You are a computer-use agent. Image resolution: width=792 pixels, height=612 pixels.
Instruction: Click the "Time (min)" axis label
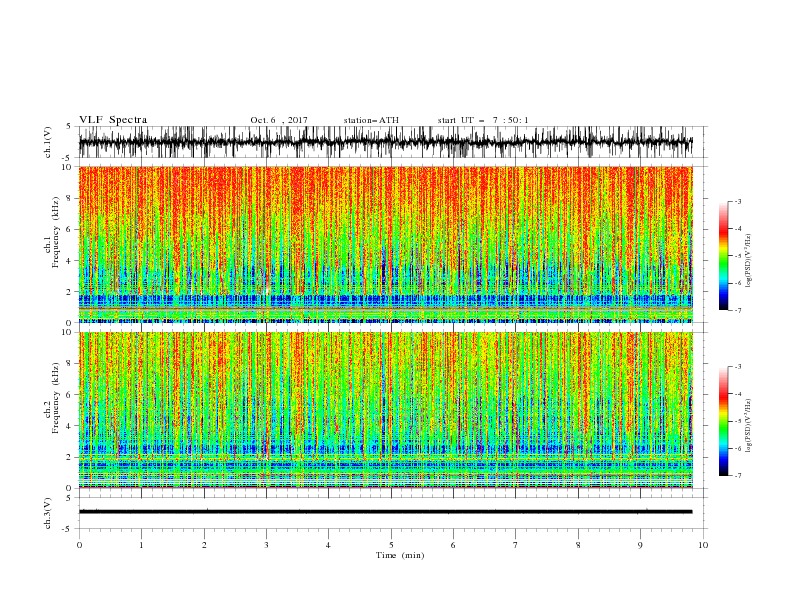pos(400,555)
